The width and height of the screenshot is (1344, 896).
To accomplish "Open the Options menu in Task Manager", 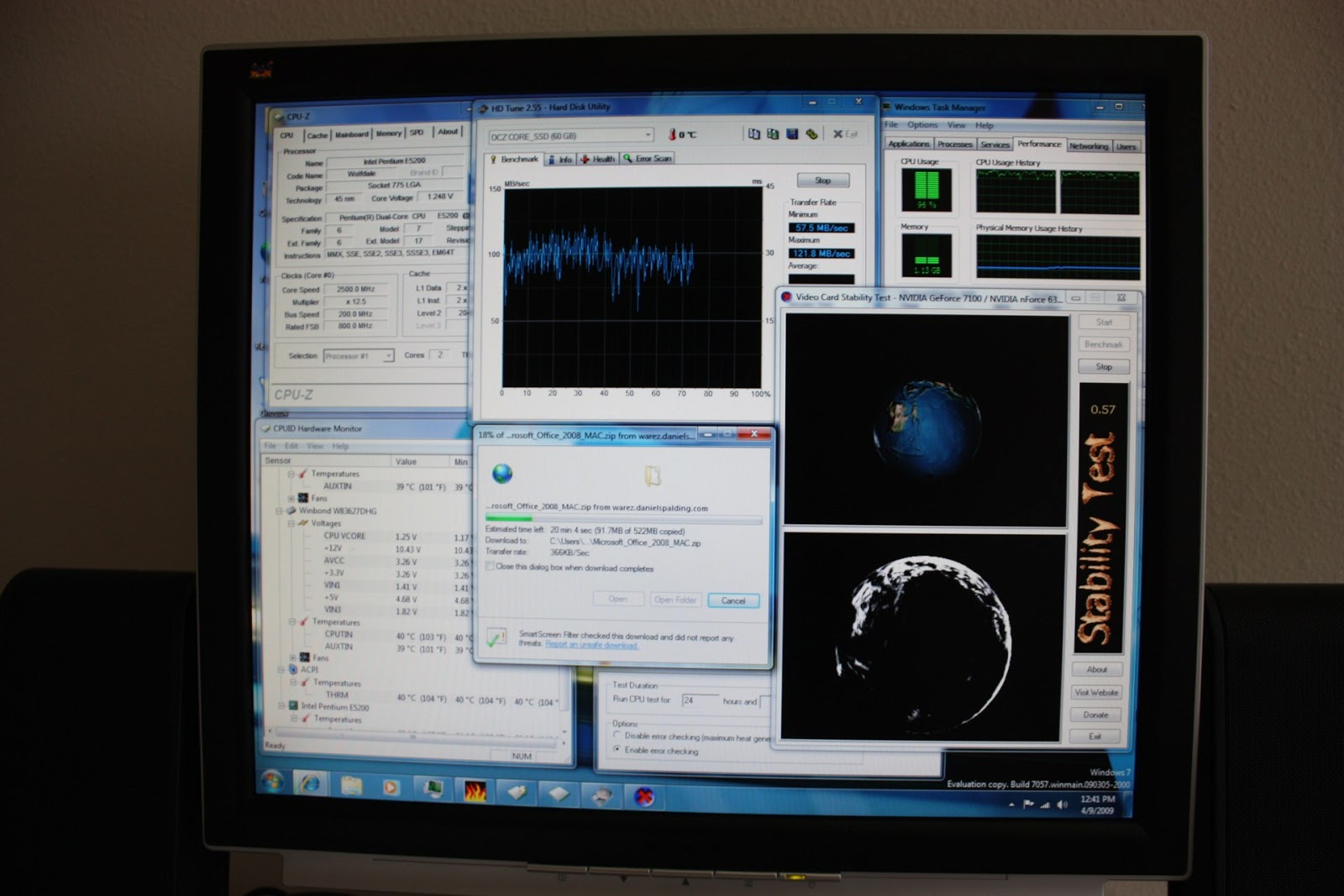I will 922,125.
